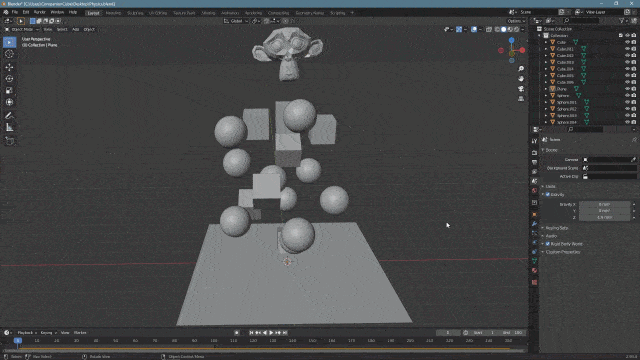Select the Select Box tool
640x360 pixels.
[9, 42]
